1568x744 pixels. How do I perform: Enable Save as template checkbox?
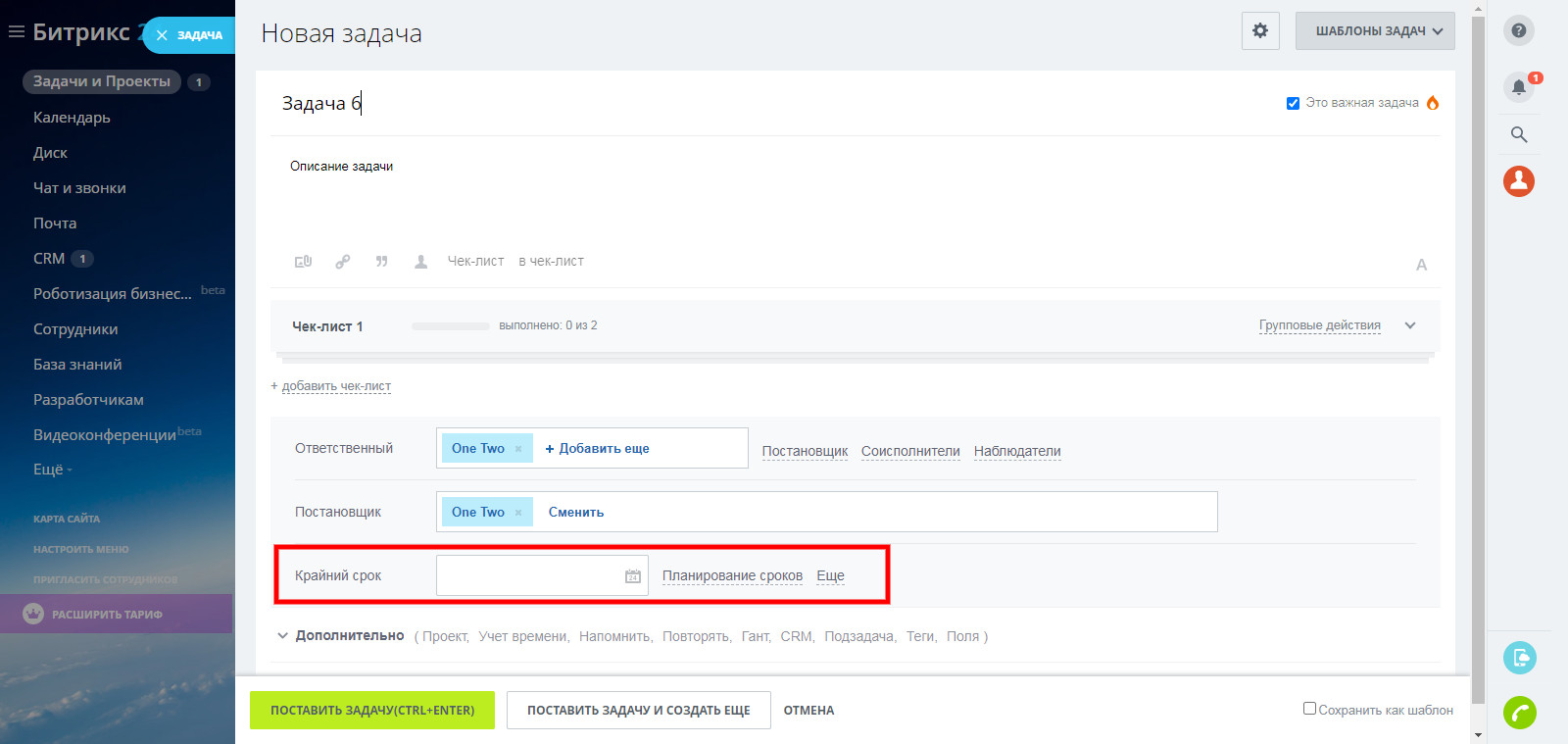1309,709
